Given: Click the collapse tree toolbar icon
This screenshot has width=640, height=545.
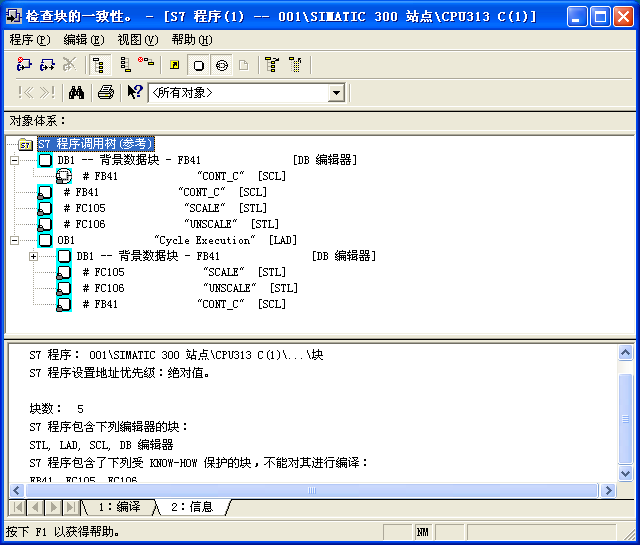Looking at the screenshot, I should click(296, 65).
